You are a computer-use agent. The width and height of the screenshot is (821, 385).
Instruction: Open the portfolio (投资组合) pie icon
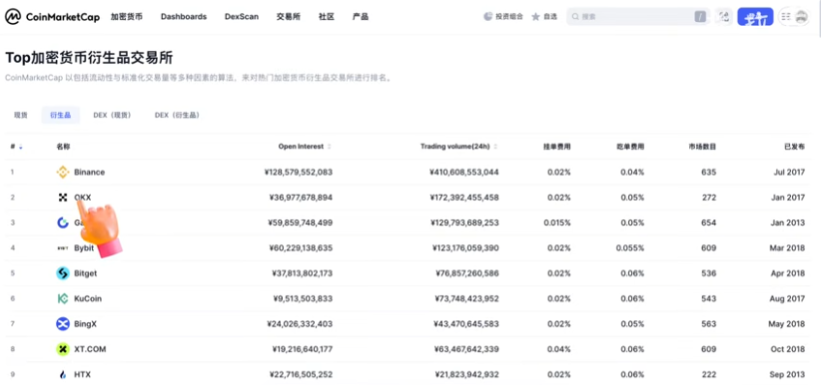pos(487,17)
